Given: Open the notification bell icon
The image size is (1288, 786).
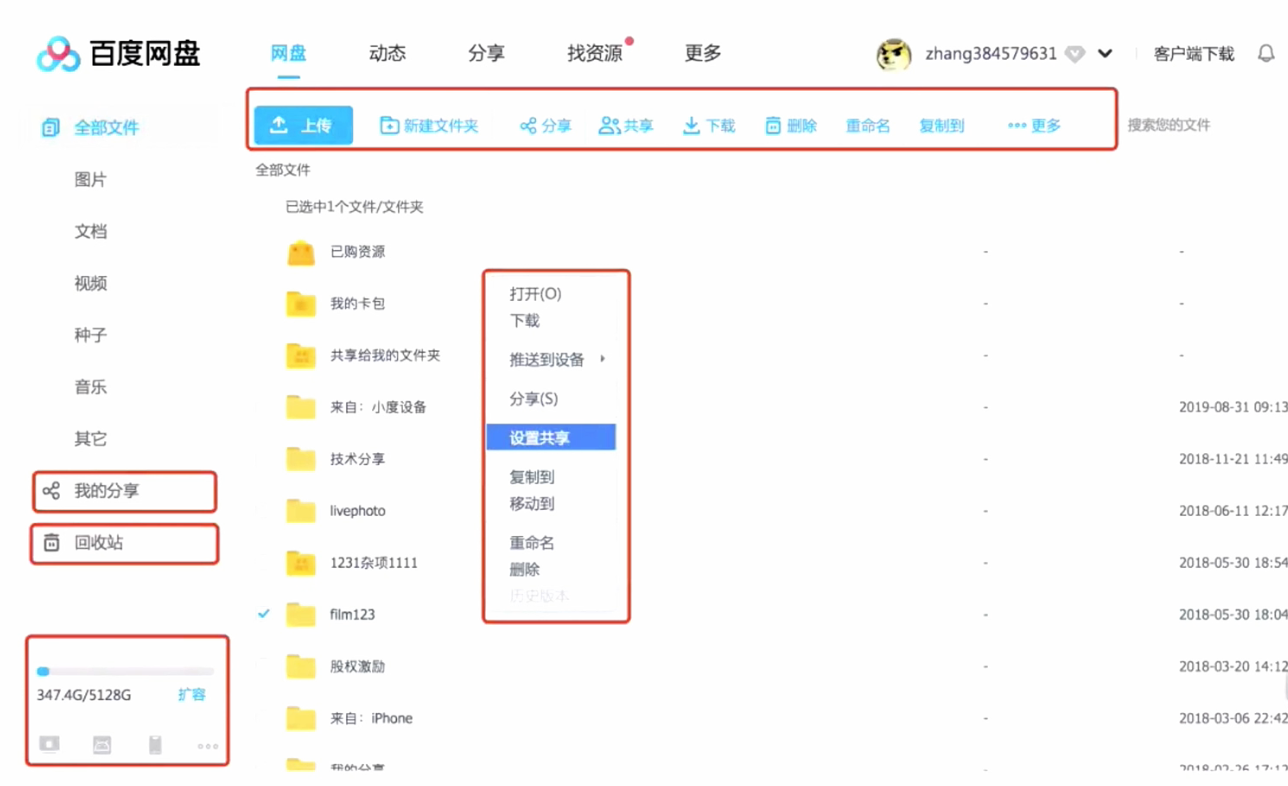Looking at the screenshot, I should tap(1266, 54).
